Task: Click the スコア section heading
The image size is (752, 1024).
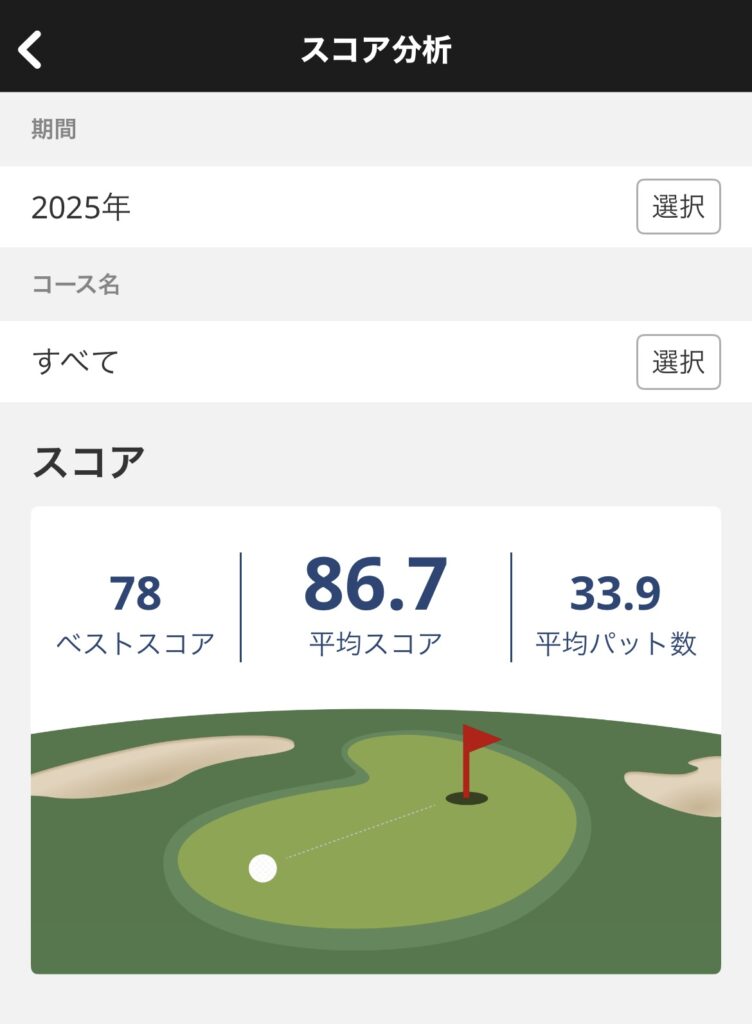Action: pos(89,462)
